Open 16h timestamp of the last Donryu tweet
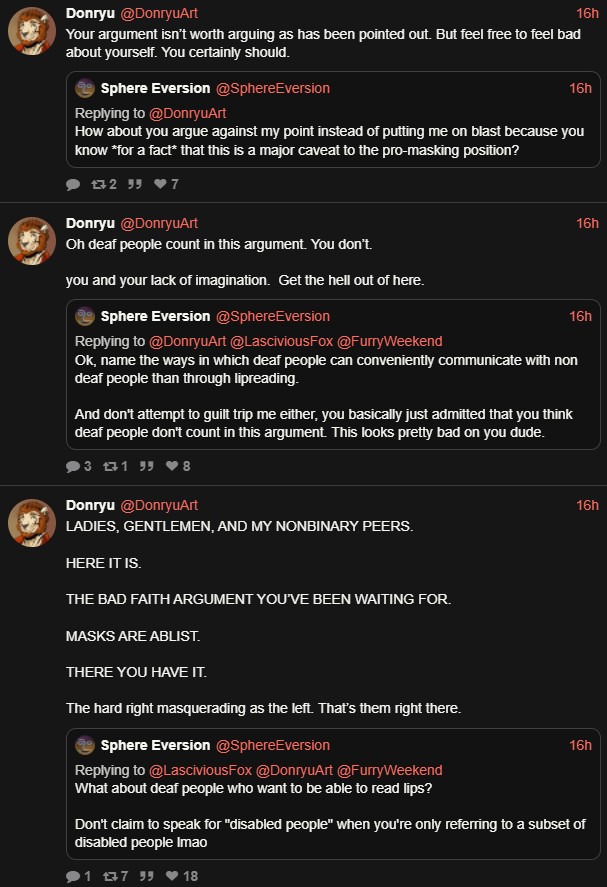 tap(587, 505)
